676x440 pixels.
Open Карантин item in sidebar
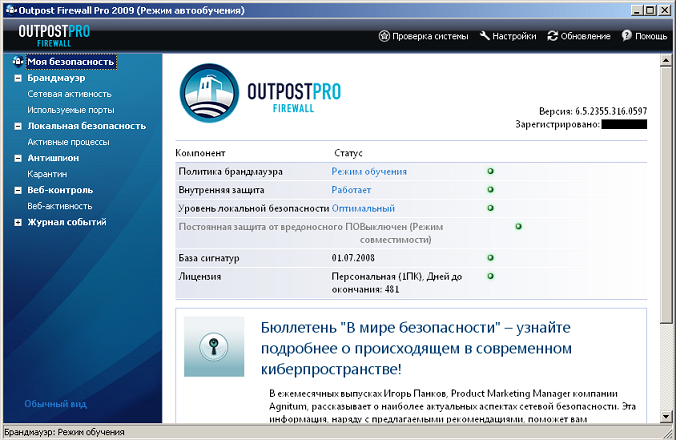47,174
